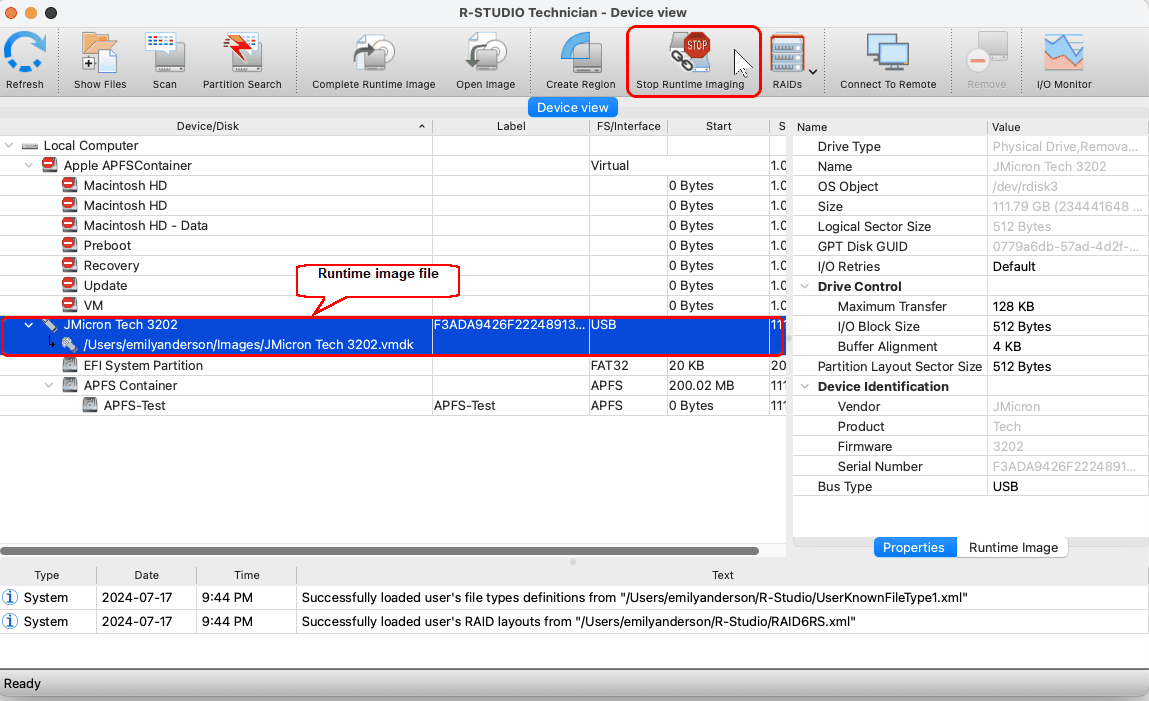
Task: Click the "Ready" status bar text
Action: [22, 683]
